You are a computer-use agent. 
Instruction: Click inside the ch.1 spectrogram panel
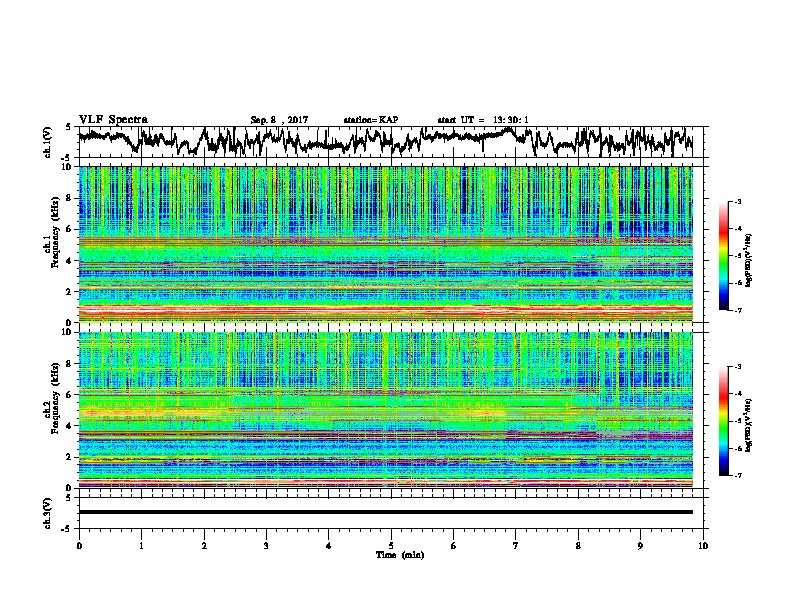click(x=385, y=244)
